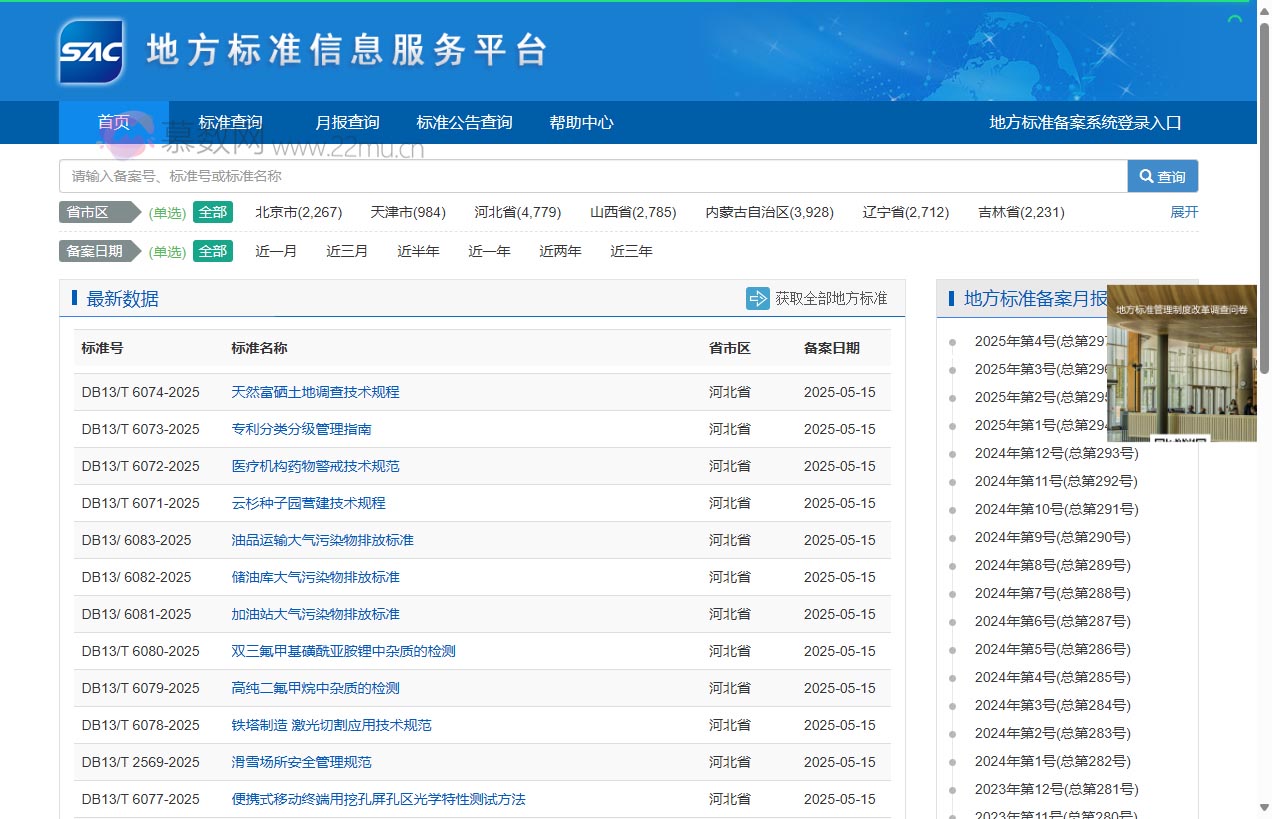Click the SAC logo icon
This screenshot has width=1272, height=819.
click(x=91, y=51)
